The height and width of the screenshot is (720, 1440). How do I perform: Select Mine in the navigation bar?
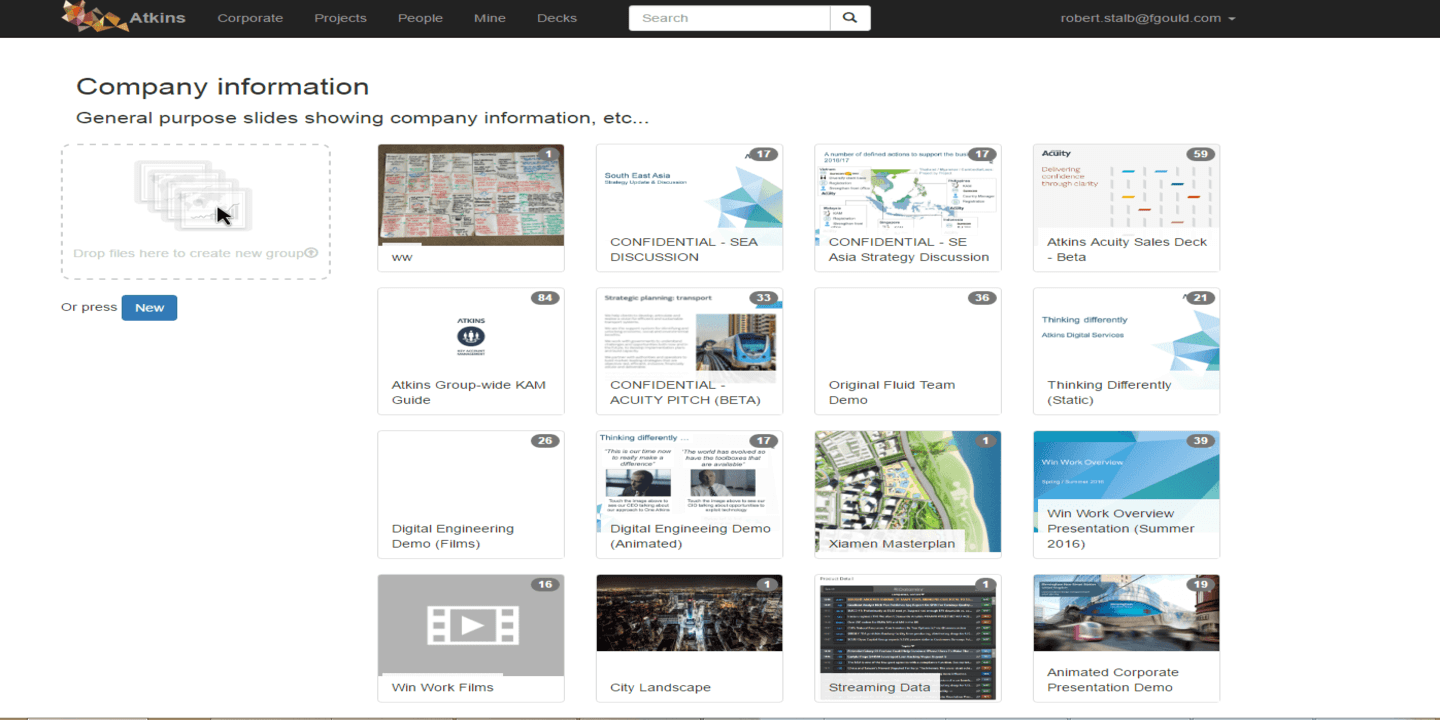[x=490, y=18]
